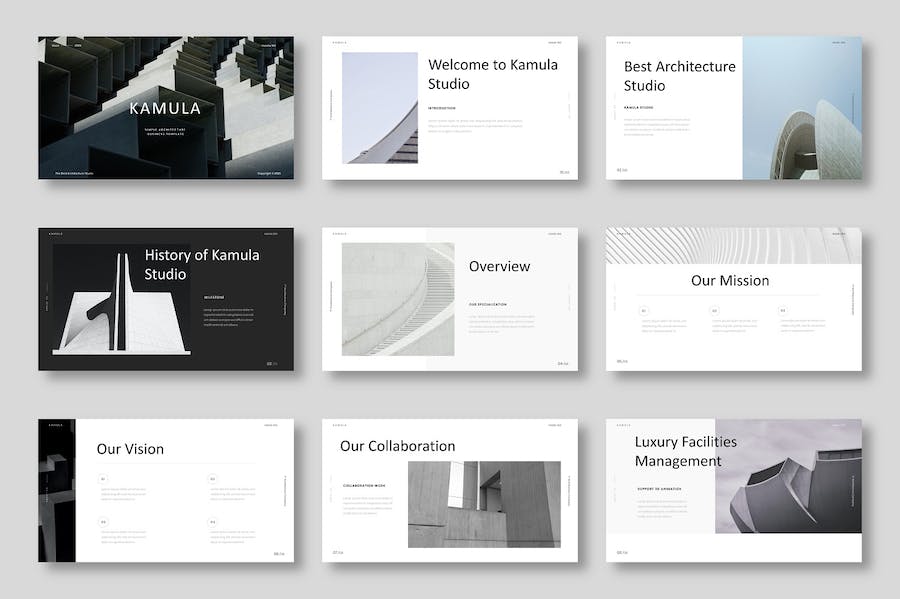The width and height of the screenshot is (900, 599).
Task: Click the 03 circle on Our Mission slide
Action: pyautogui.click(x=784, y=311)
